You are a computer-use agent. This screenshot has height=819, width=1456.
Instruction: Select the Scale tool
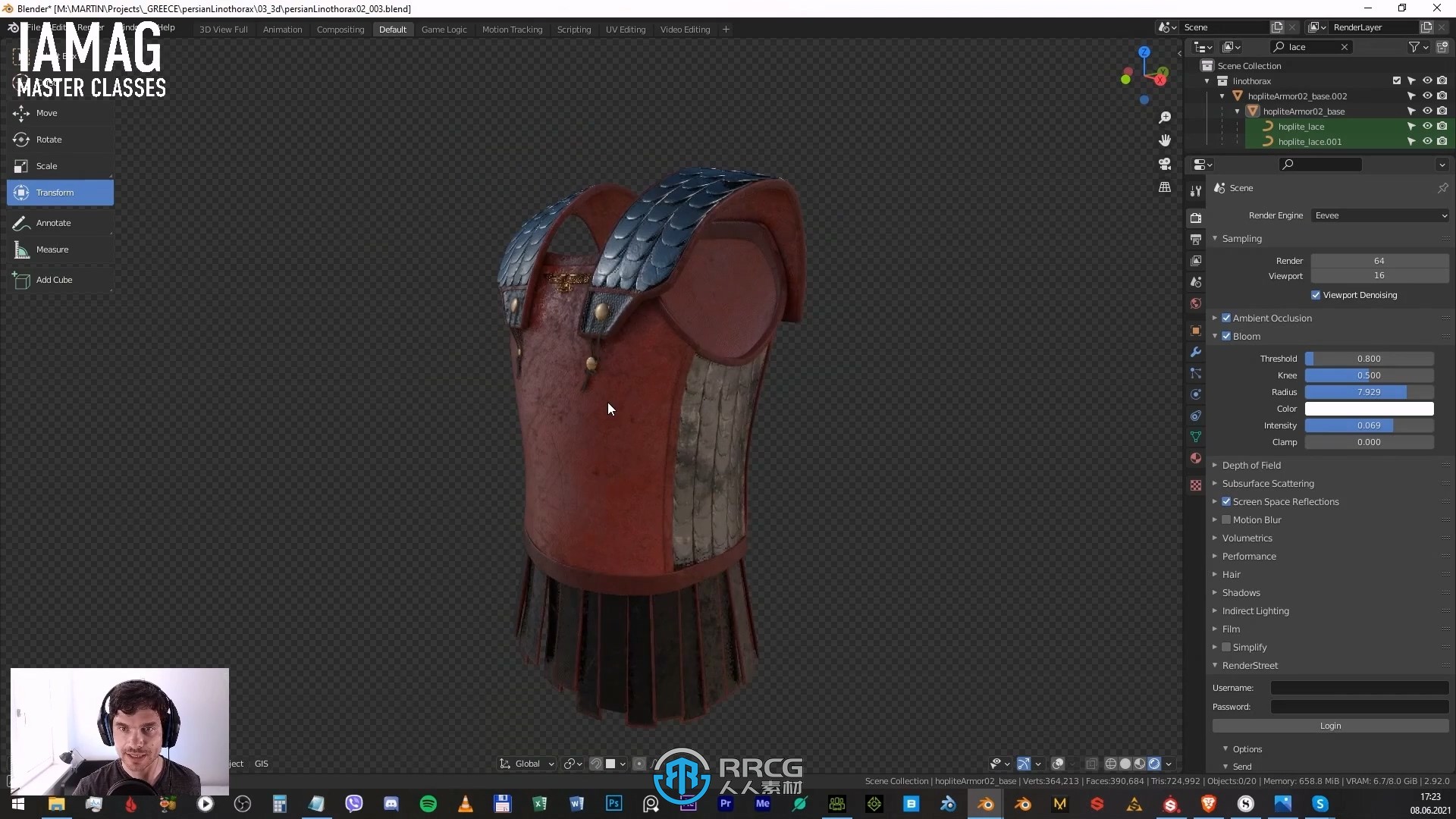60,166
